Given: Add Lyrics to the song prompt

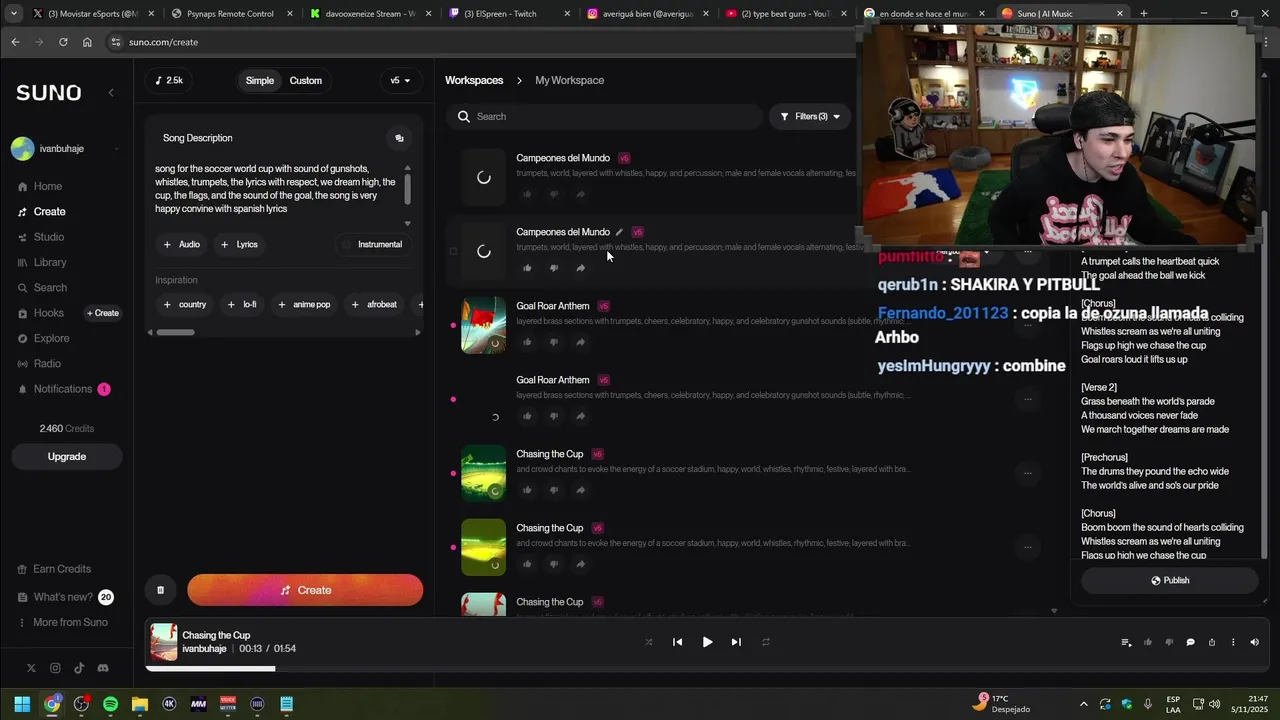Looking at the screenshot, I should [239, 244].
